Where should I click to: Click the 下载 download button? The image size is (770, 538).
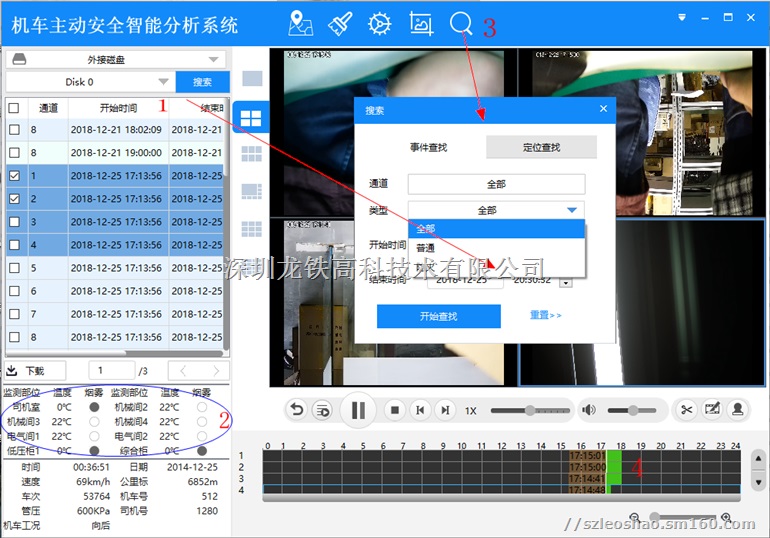click(x=35, y=371)
